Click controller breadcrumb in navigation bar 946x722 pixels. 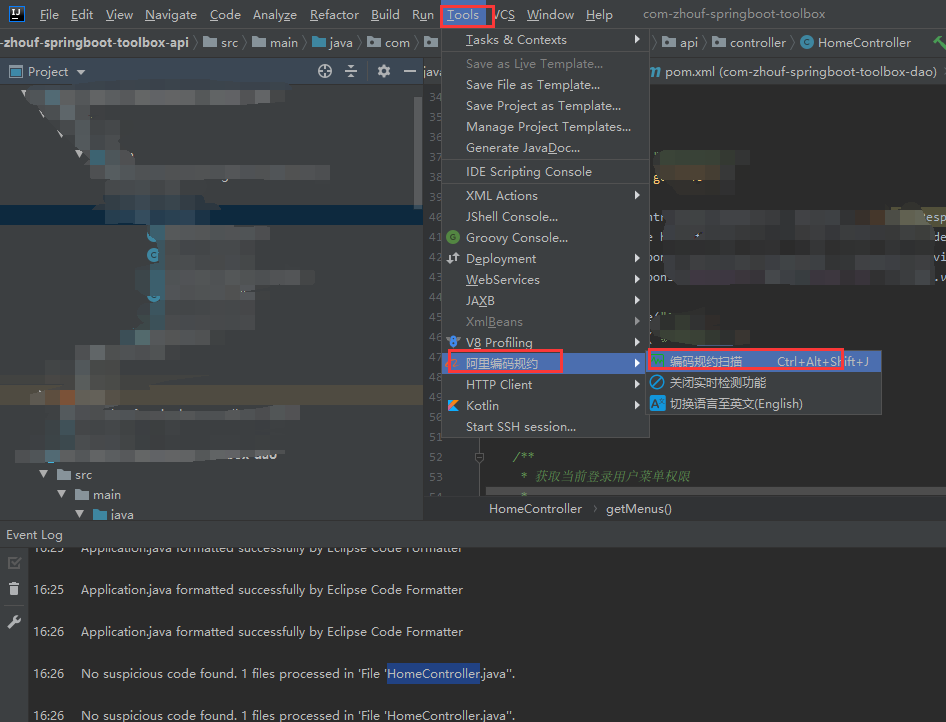[x=749, y=42]
